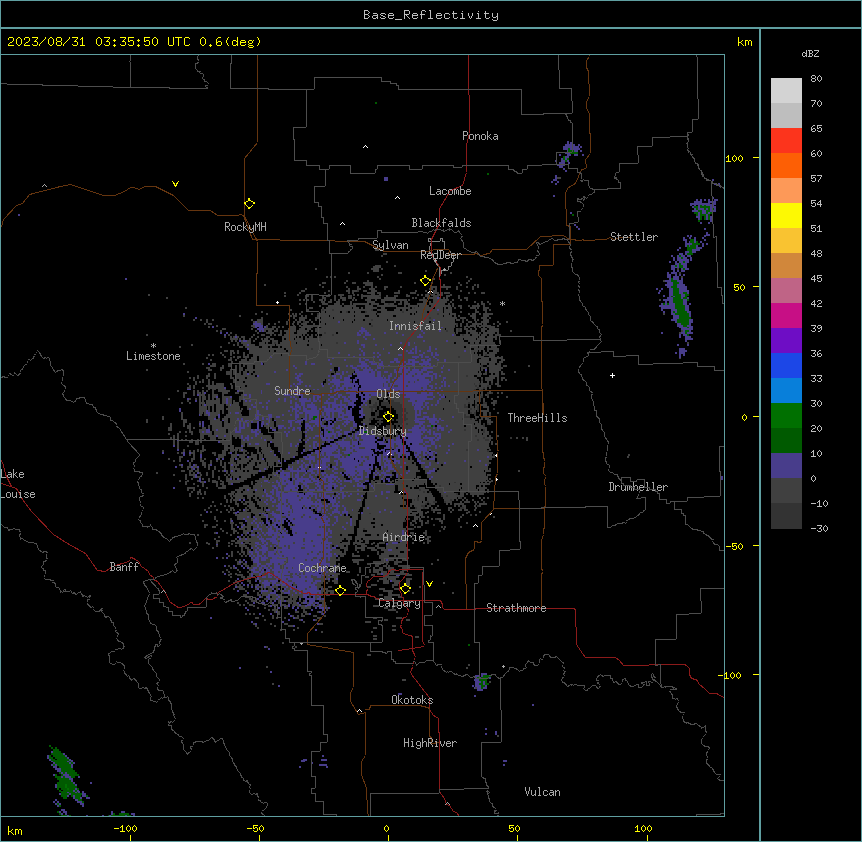Click the km label at bottom left
The width and height of the screenshot is (862, 842).
(15, 830)
